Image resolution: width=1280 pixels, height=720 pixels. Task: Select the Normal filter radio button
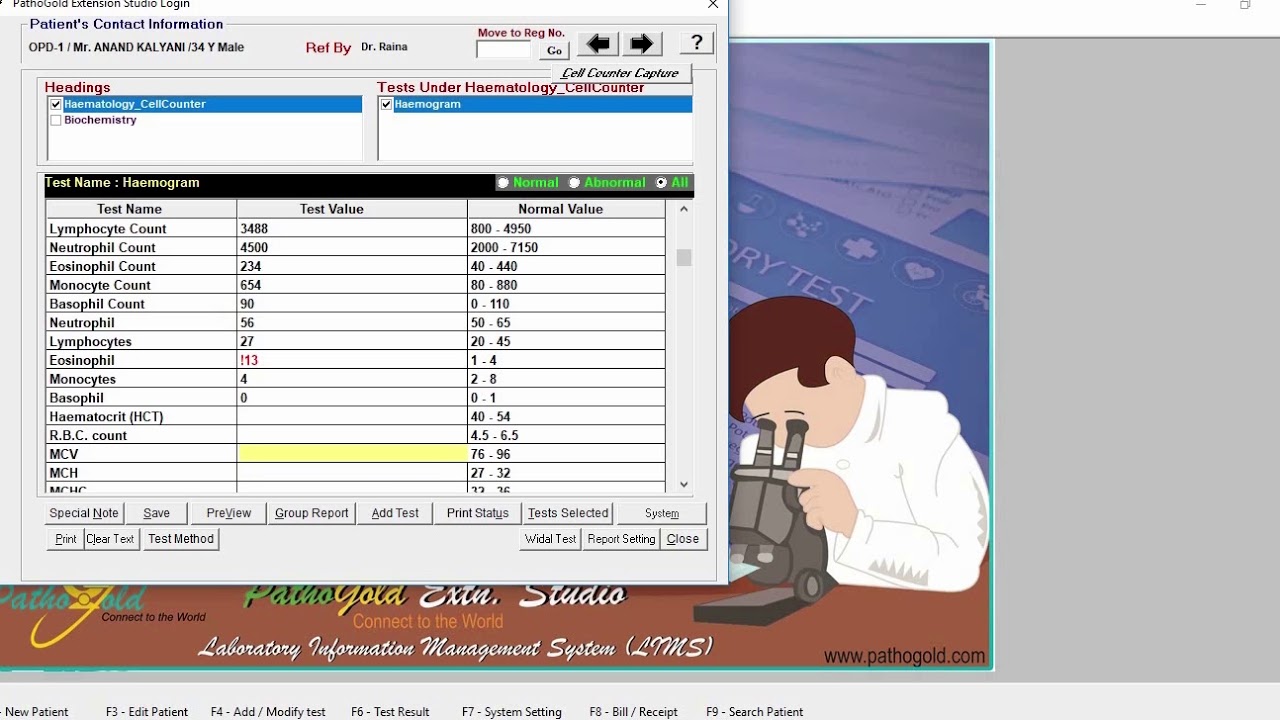tap(504, 183)
